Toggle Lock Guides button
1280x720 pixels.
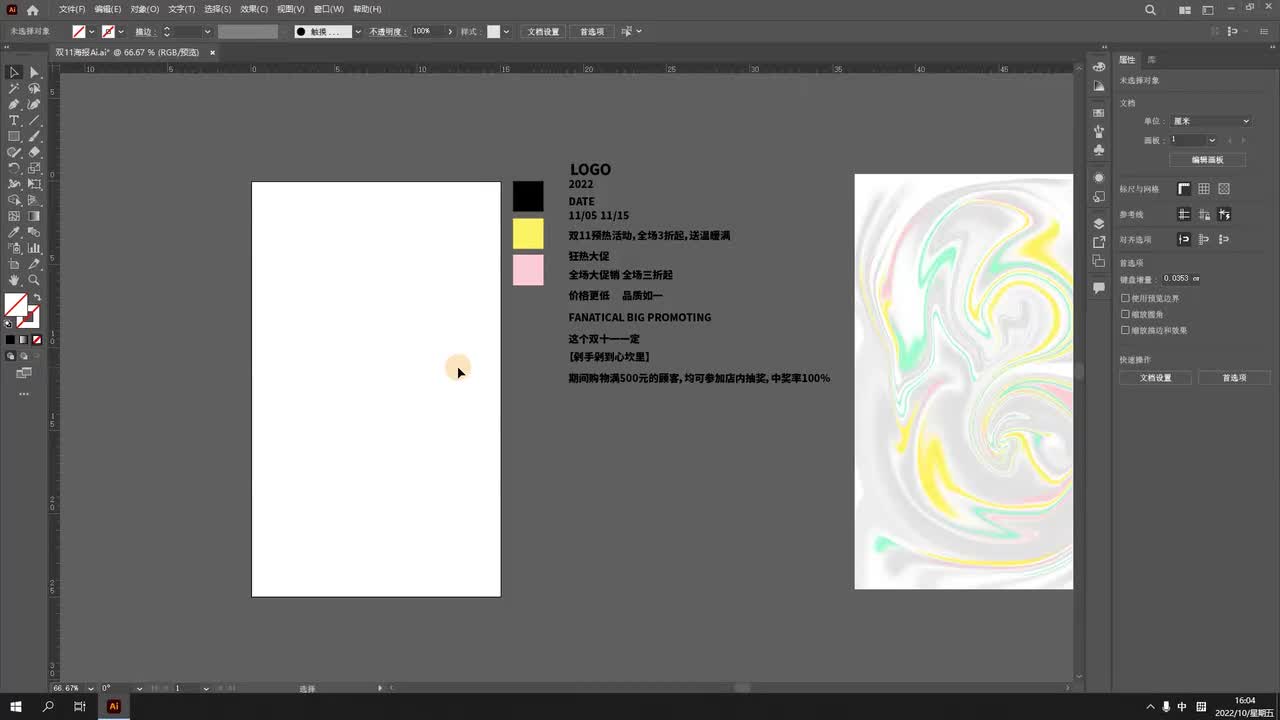point(1204,214)
